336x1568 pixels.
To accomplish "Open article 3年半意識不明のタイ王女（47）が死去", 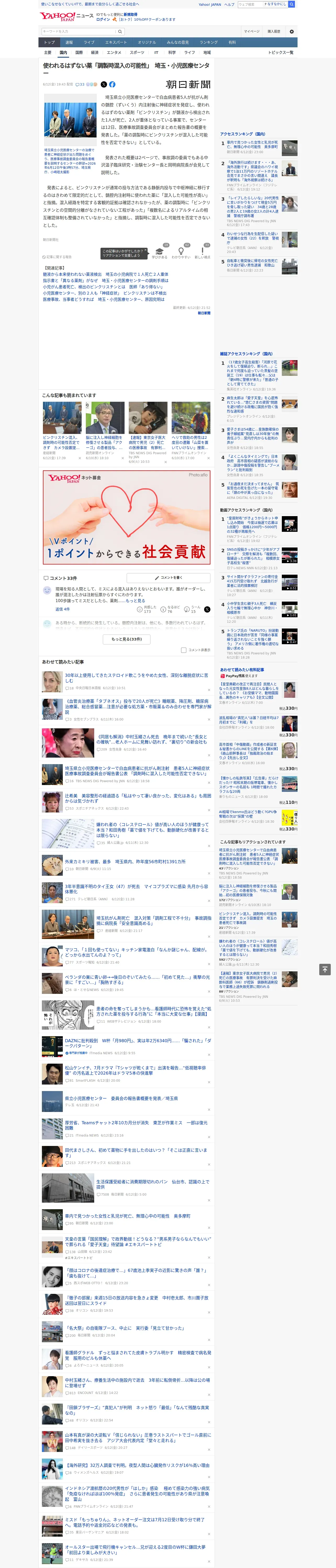I will tap(137, 889).
